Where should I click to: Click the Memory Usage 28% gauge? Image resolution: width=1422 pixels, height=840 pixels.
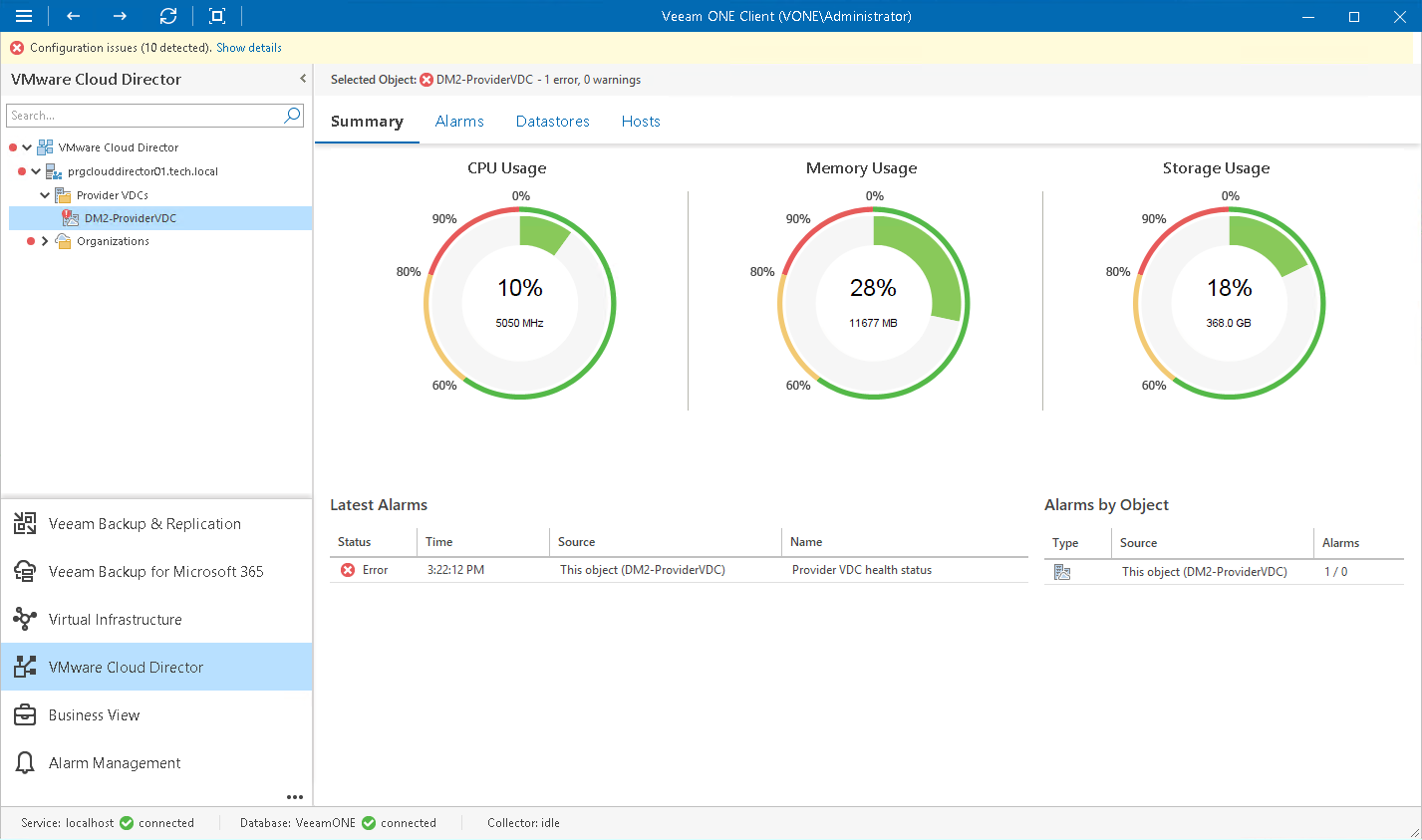874,303
